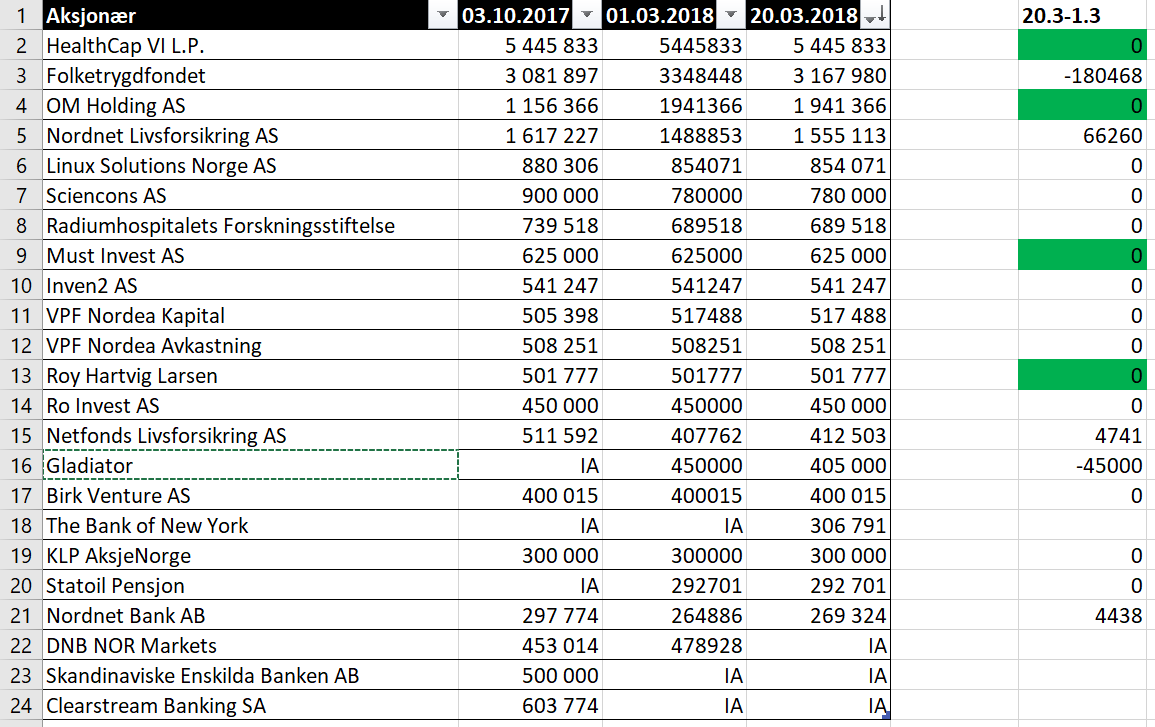Select the "453 014" value cell
The width and height of the screenshot is (1155, 727).
tap(530, 646)
